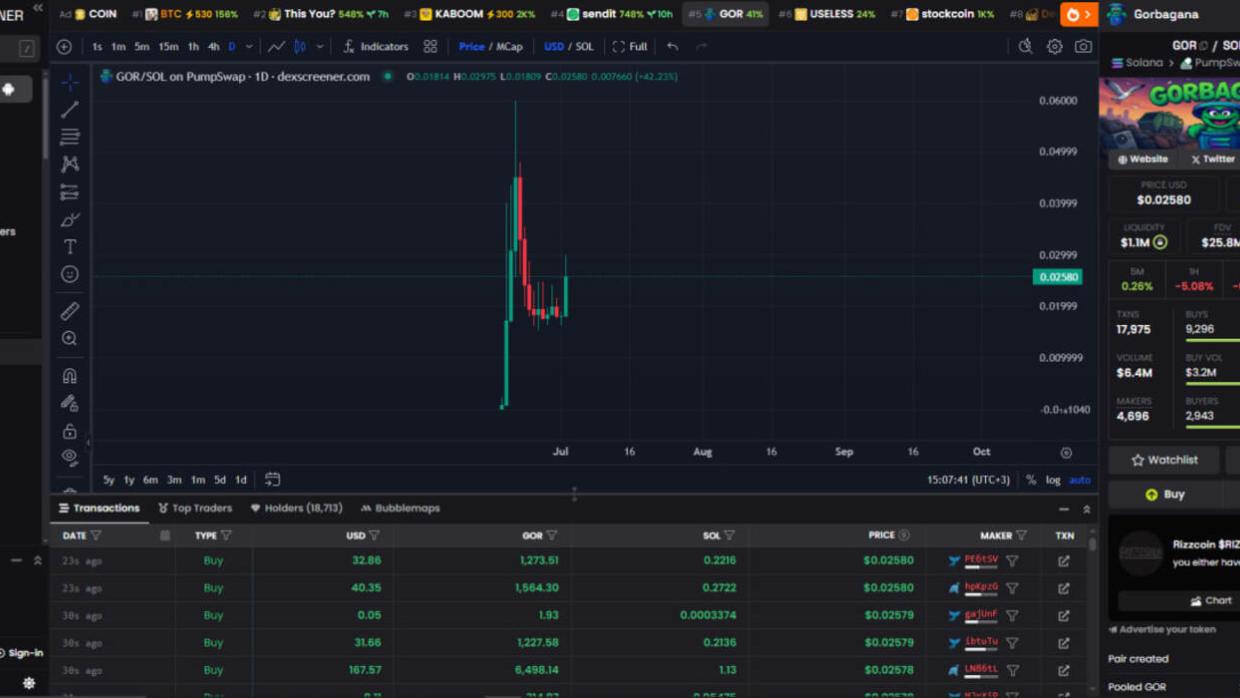Open transaction link for 32.86 USD buy

1064,561
